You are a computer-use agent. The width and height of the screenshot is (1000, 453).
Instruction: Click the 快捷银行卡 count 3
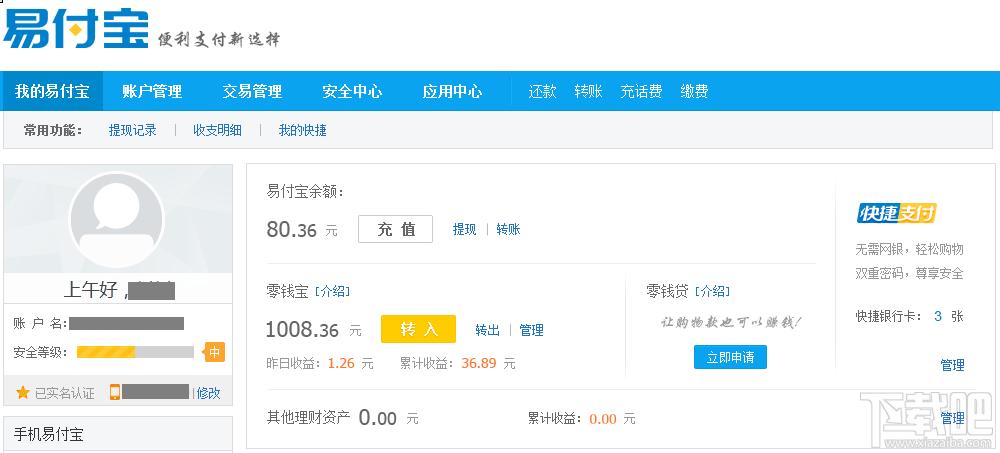coord(938,316)
